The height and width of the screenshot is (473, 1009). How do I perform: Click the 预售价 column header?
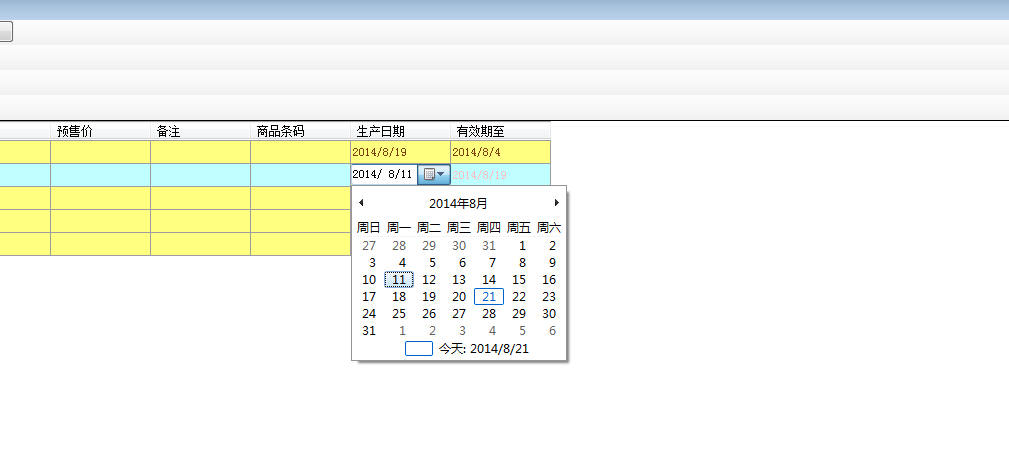click(x=100, y=131)
